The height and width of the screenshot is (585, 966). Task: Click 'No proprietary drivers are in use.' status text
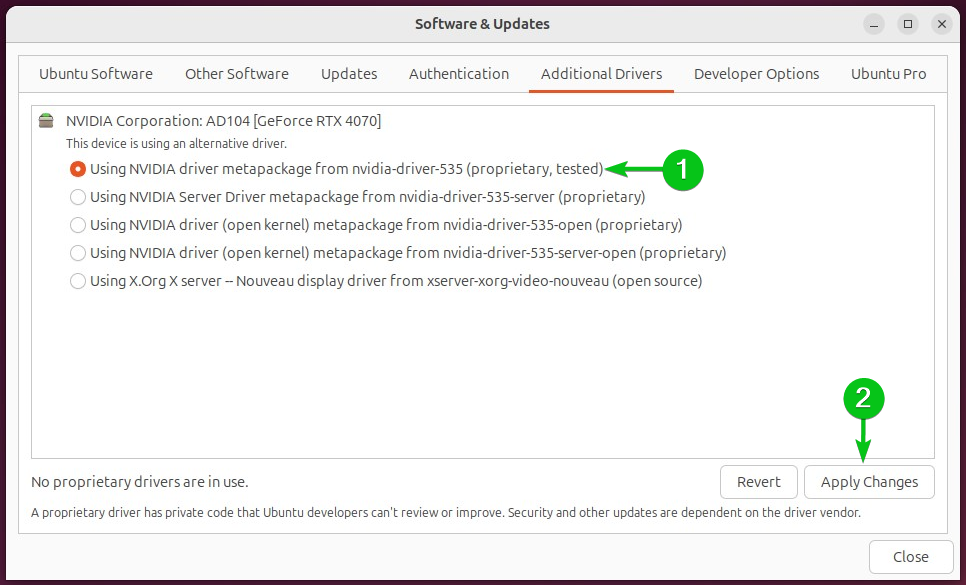[140, 482]
